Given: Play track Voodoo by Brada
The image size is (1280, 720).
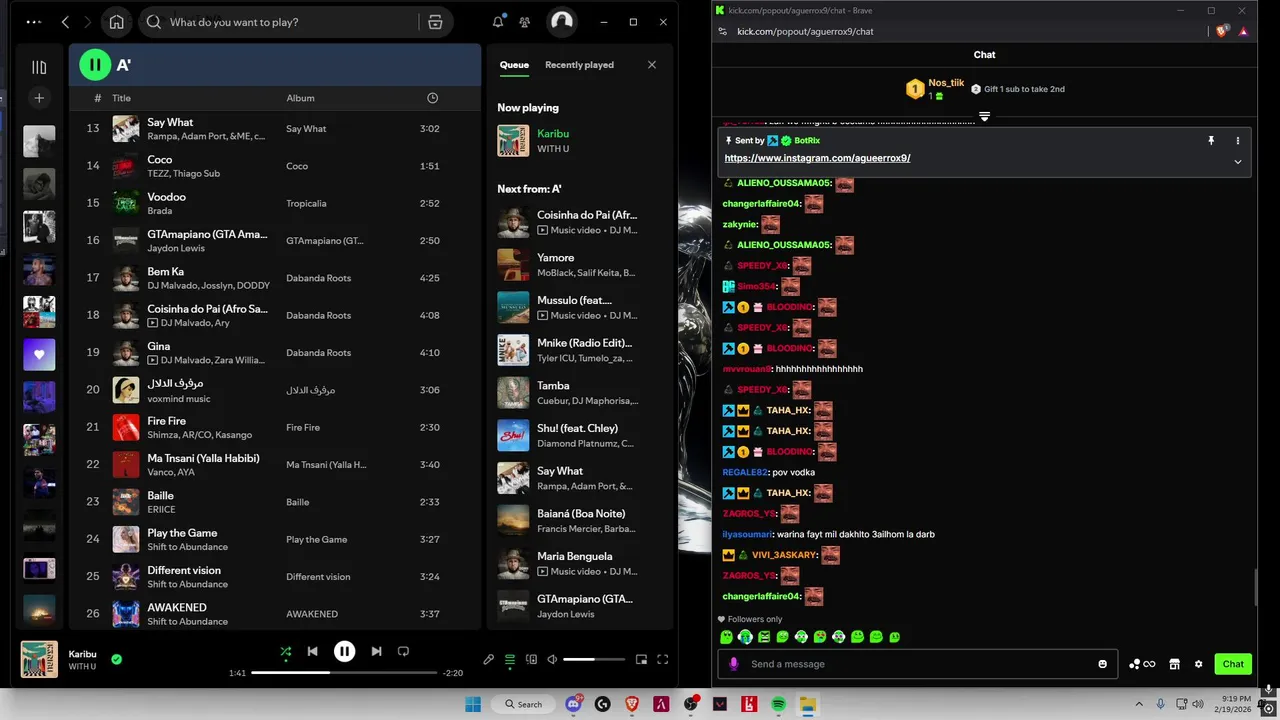Looking at the screenshot, I should 275,203.
